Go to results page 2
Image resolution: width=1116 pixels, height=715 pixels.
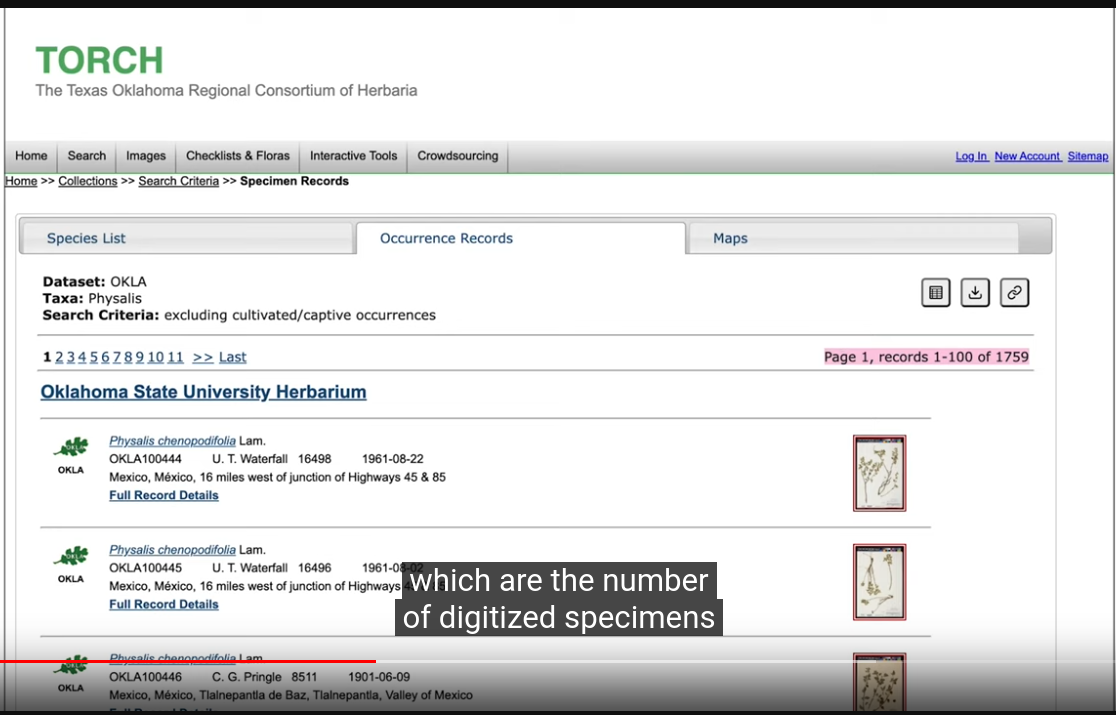(59, 357)
